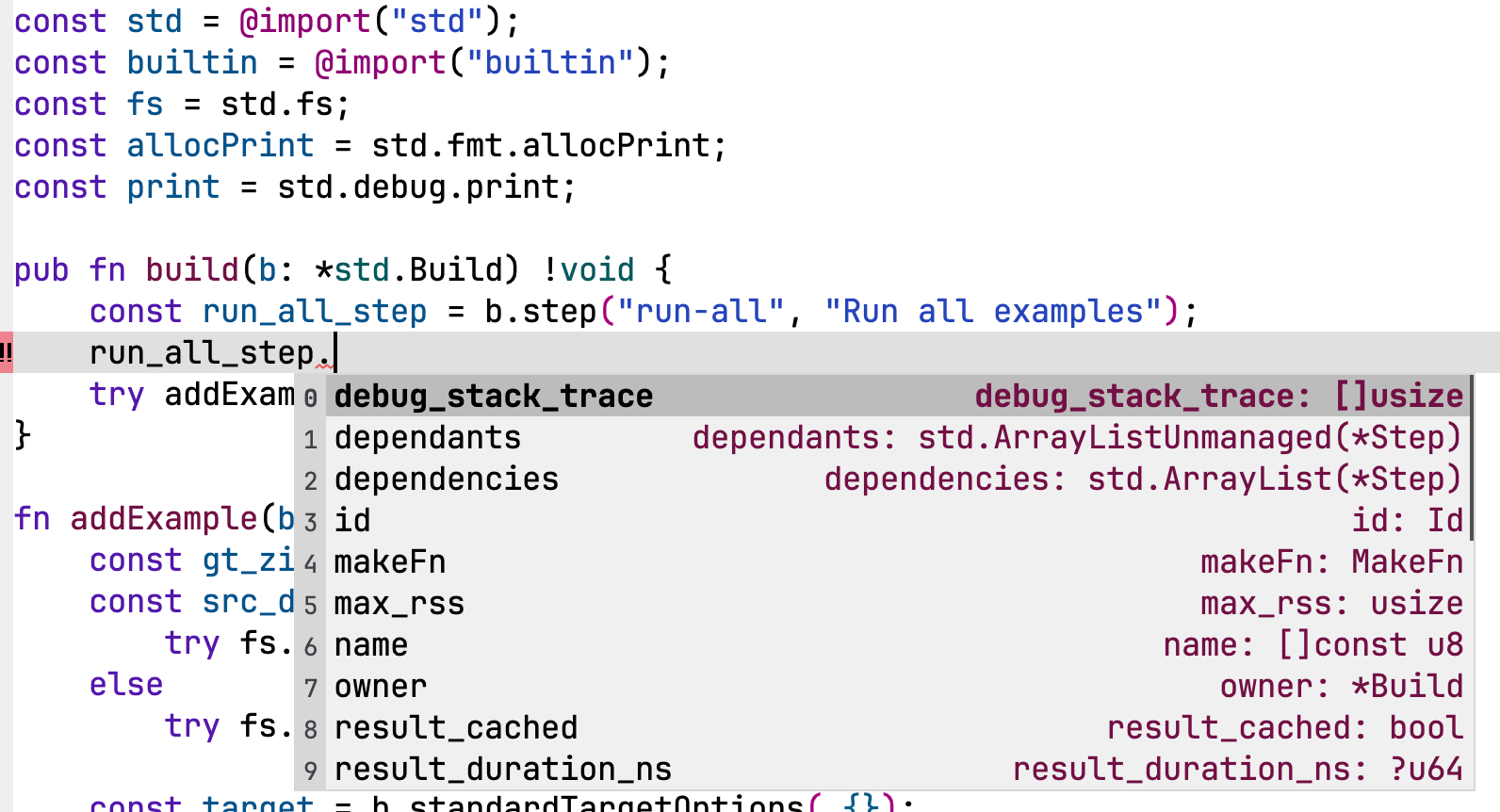Place cursor on 'const std' import line
Image resolution: width=1500 pixels, height=812 pixels.
coord(267,21)
